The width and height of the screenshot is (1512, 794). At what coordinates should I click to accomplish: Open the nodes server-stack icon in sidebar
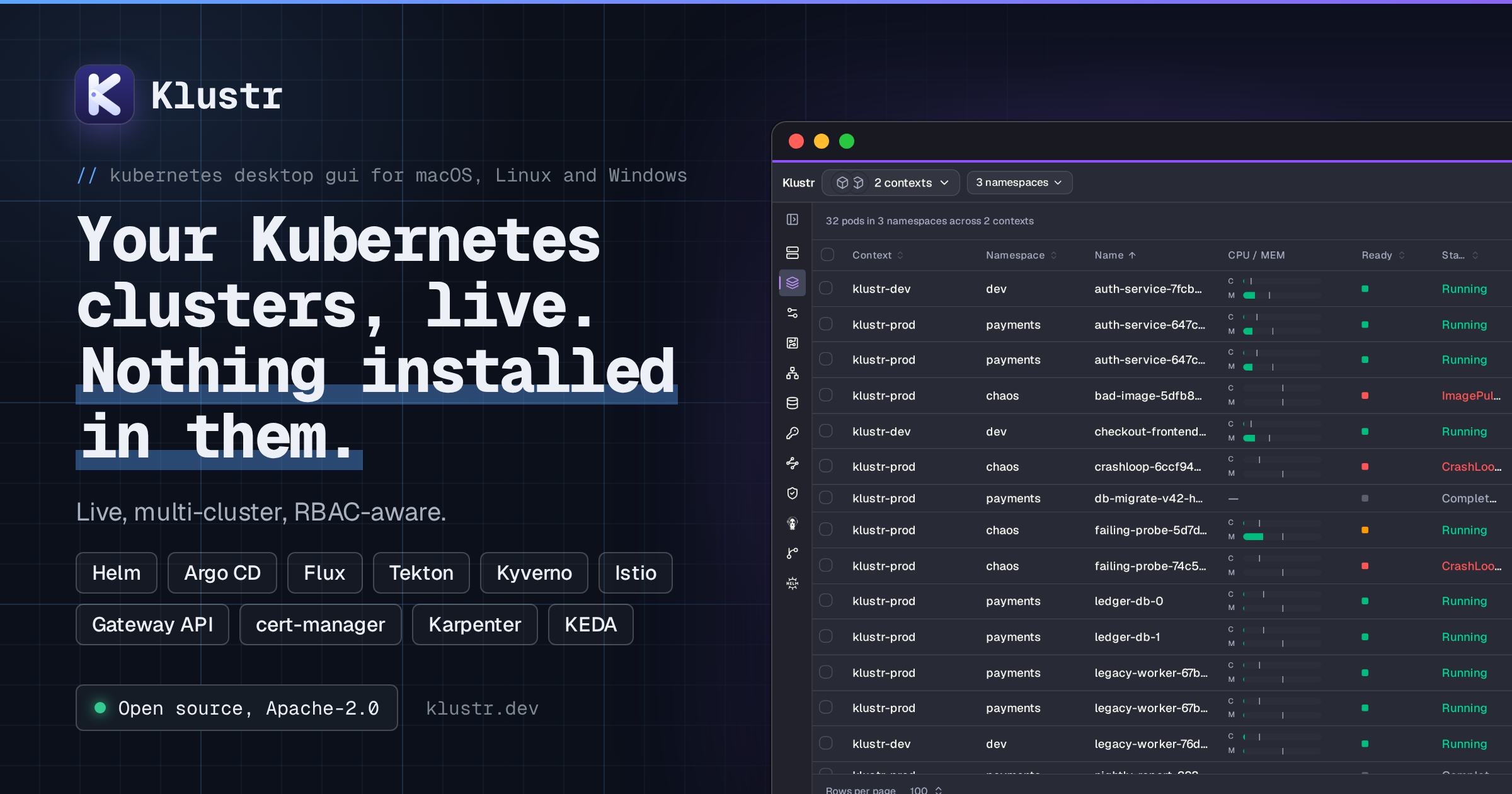point(793,253)
